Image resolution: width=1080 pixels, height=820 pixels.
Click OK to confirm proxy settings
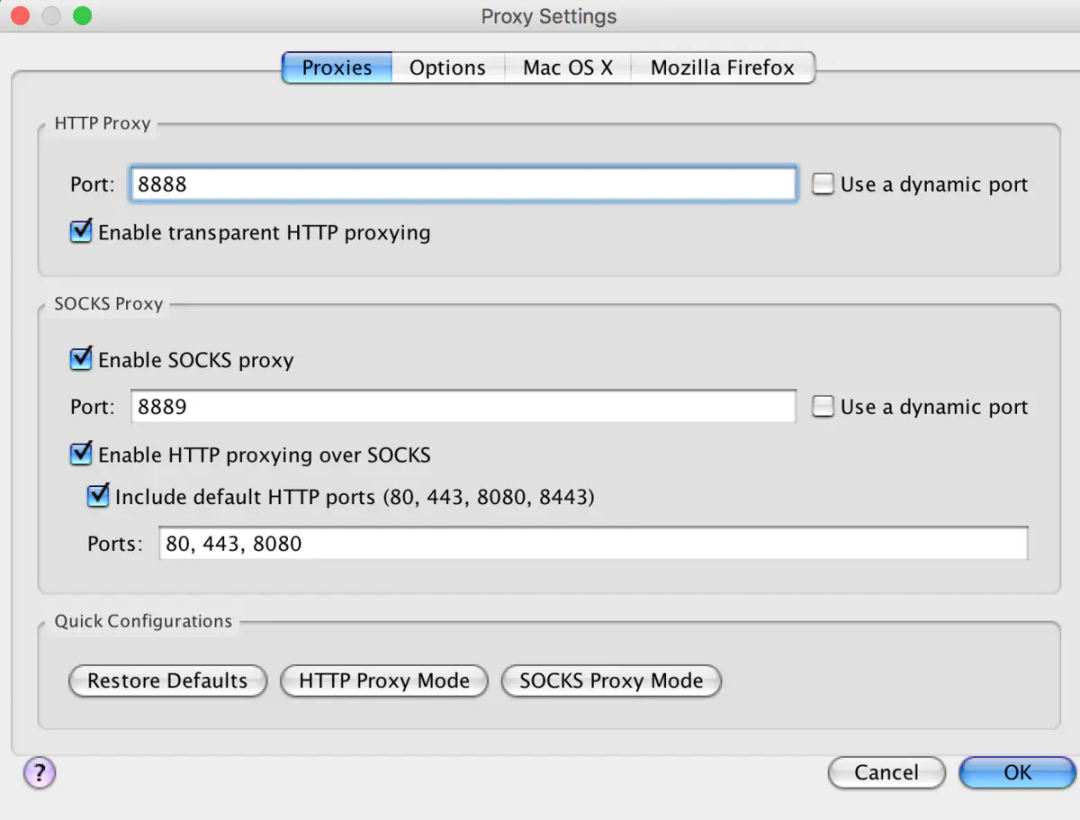pos(1017,772)
